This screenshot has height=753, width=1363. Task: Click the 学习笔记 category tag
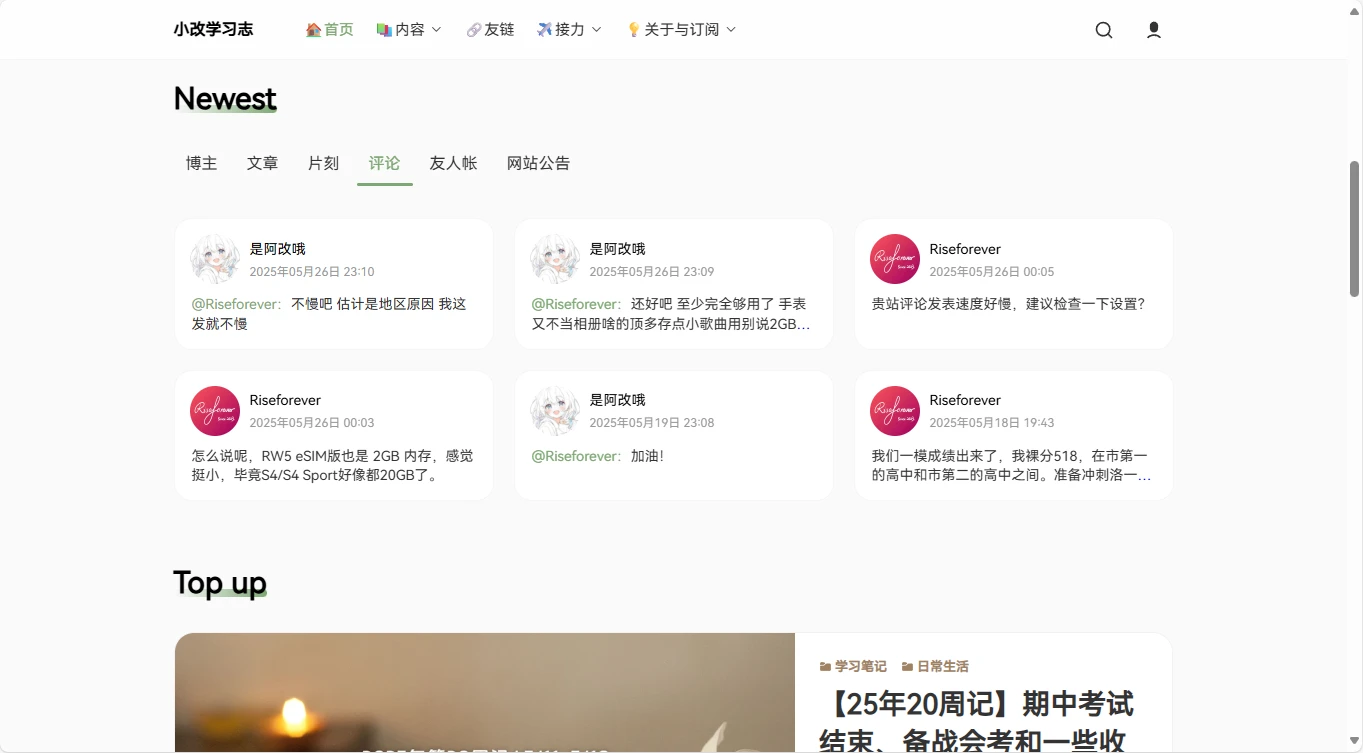click(x=853, y=666)
